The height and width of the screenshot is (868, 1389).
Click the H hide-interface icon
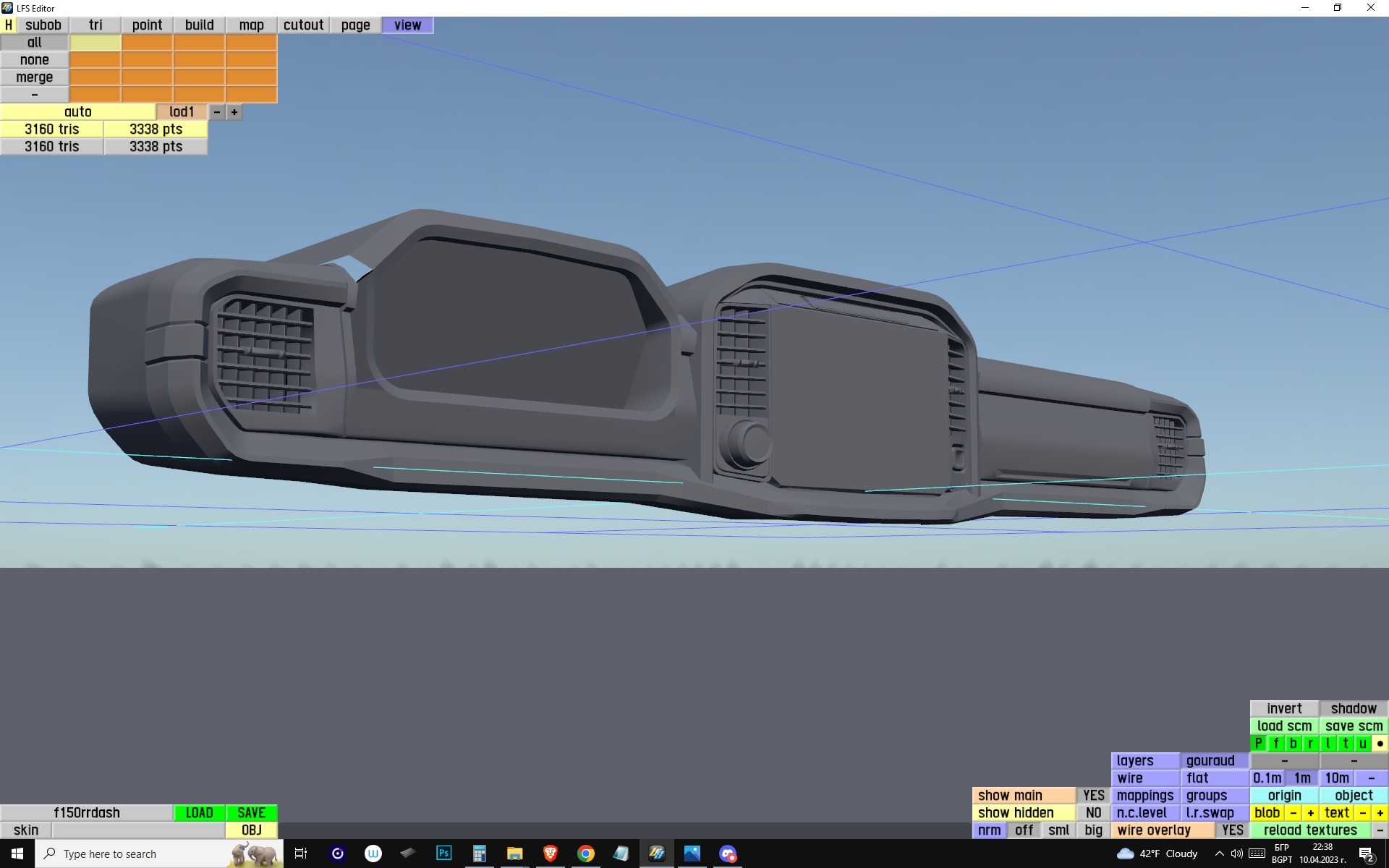click(8, 25)
